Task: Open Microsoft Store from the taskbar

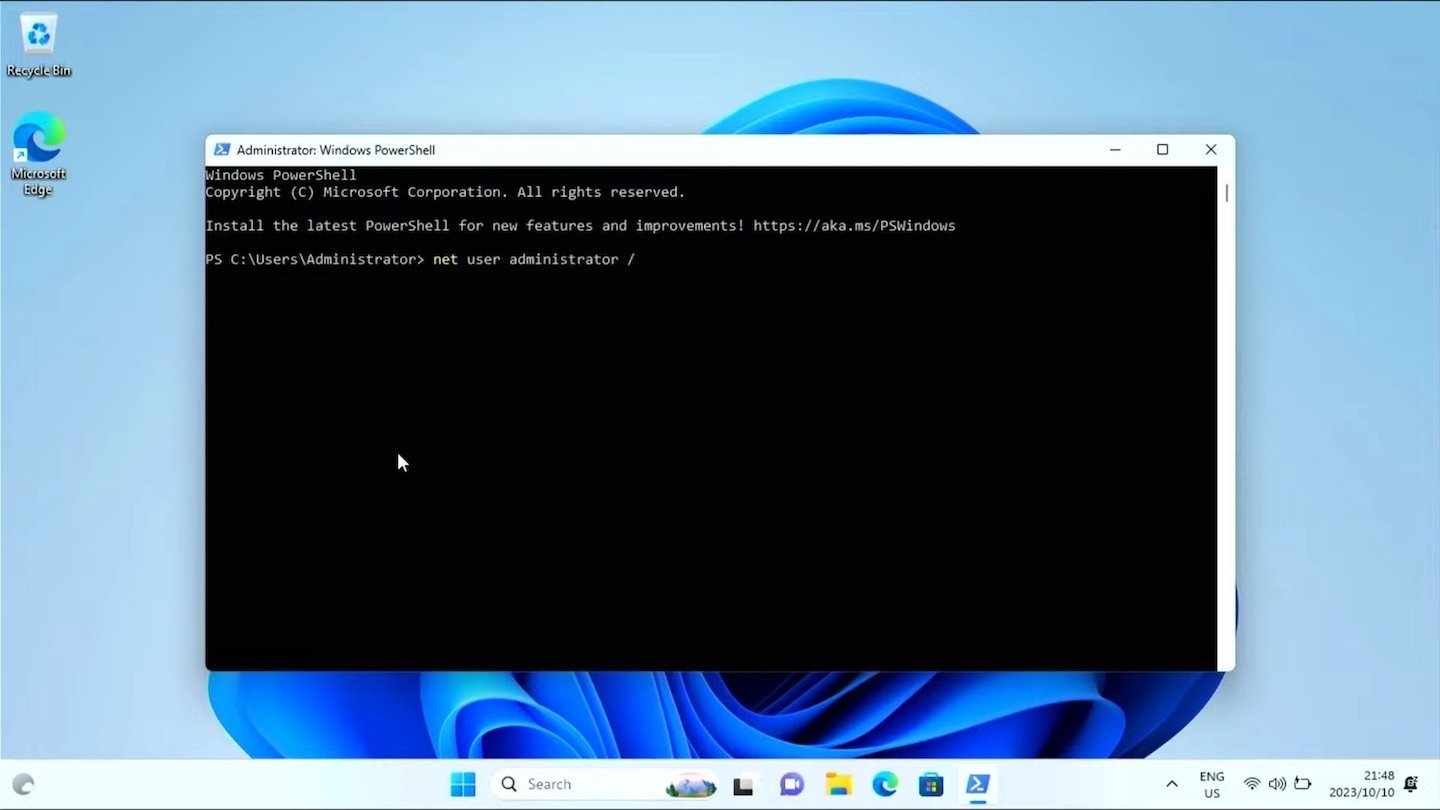Action: tap(931, 785)
